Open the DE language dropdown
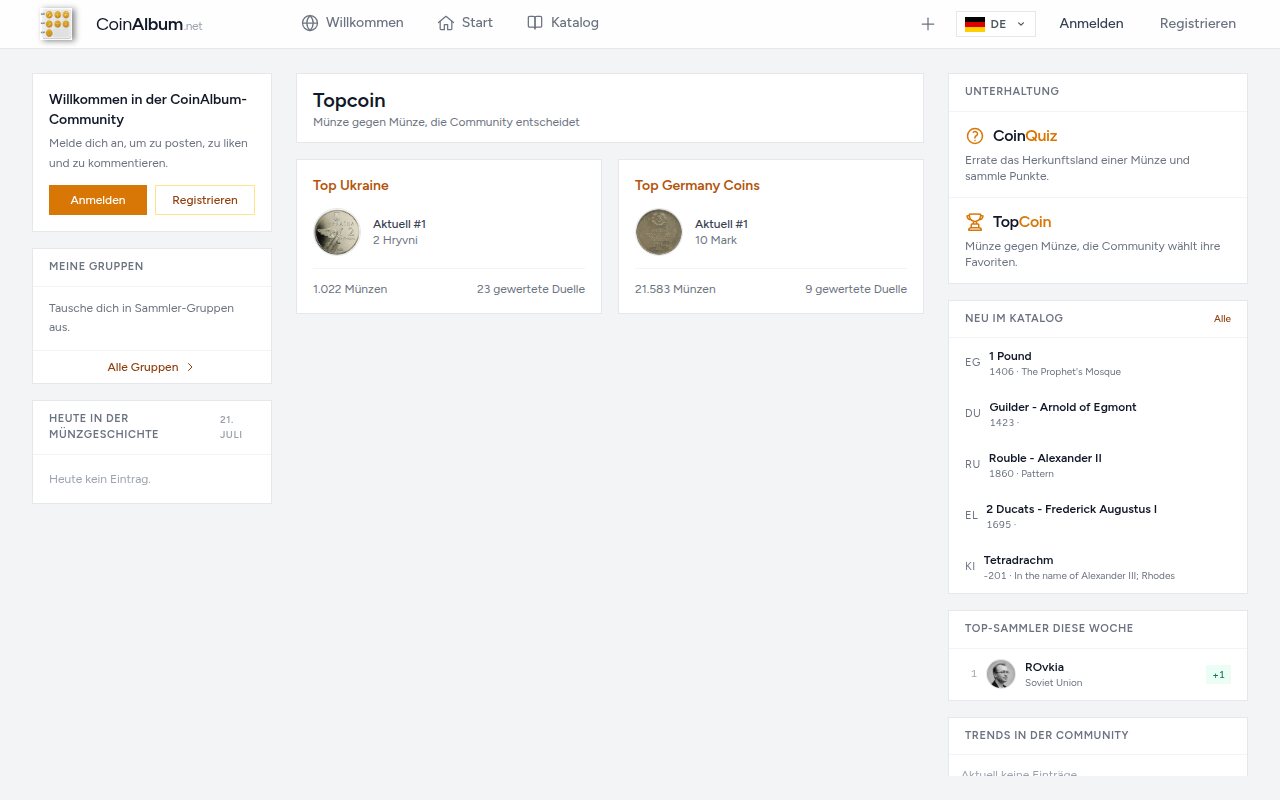Image resolution: width=1280 pixels, height=800 pixels. click(x=996, y=24)
